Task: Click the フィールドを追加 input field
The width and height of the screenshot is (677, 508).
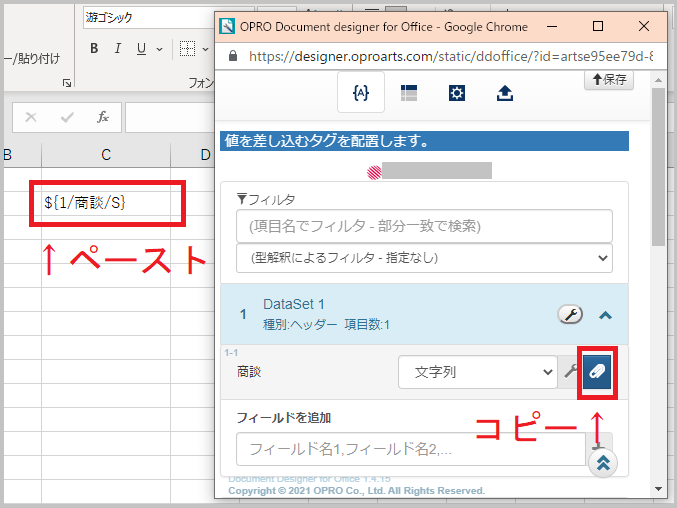Action: coord(411,449)
